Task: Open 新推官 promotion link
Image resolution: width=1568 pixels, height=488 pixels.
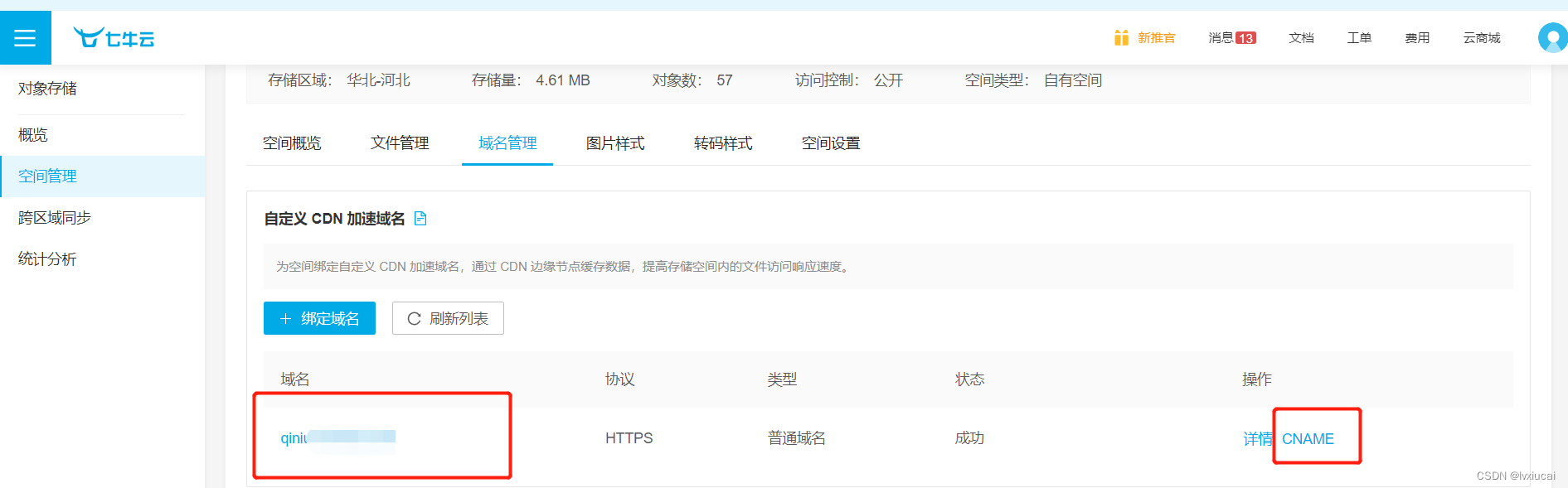Action: tap(1156, 38)
